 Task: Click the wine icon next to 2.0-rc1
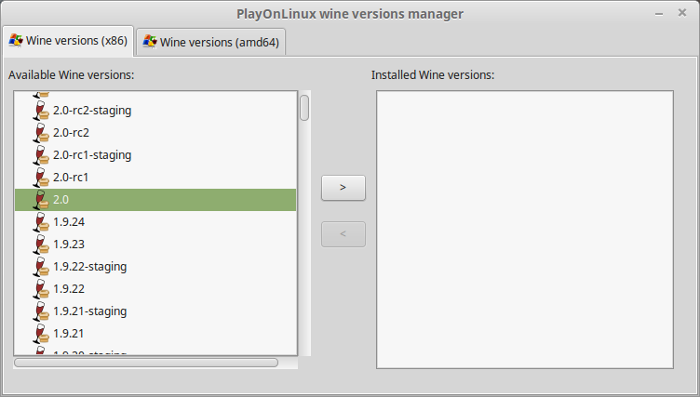(41, 177)
